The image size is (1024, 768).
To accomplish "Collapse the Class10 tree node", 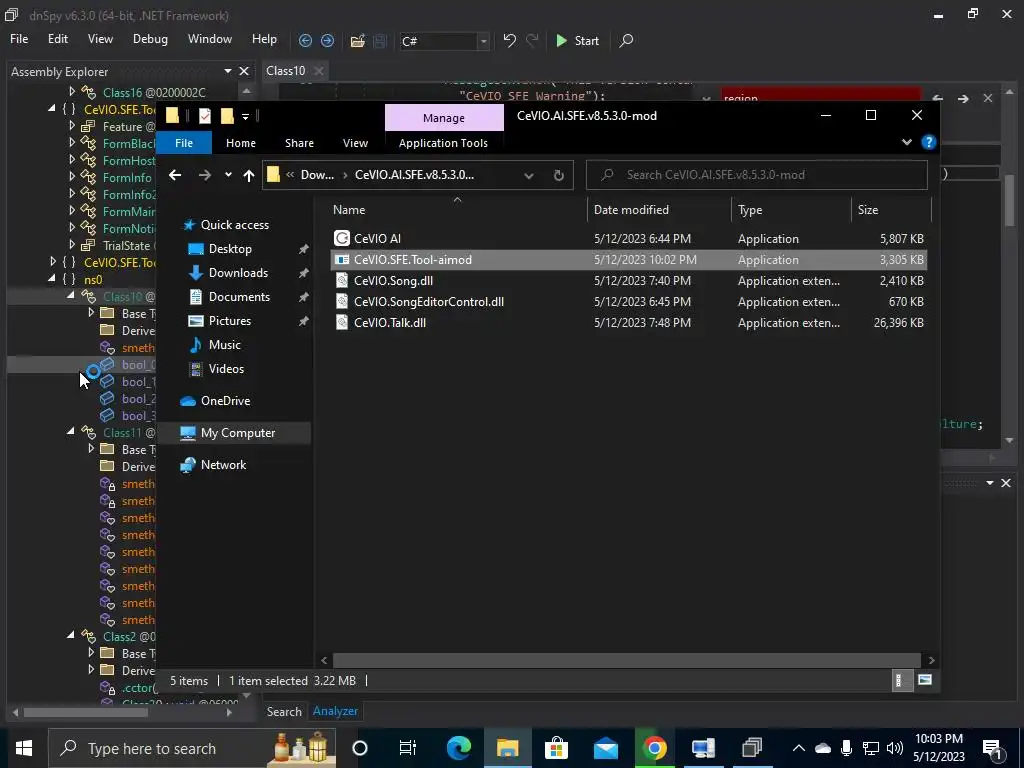I will tap(71, 296).
